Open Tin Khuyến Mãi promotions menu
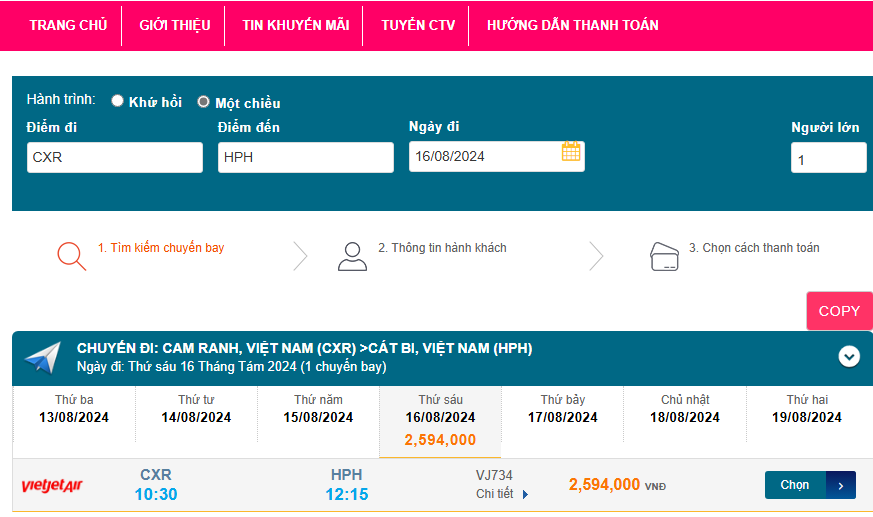873x517 pixels. [x=295, y=25]
